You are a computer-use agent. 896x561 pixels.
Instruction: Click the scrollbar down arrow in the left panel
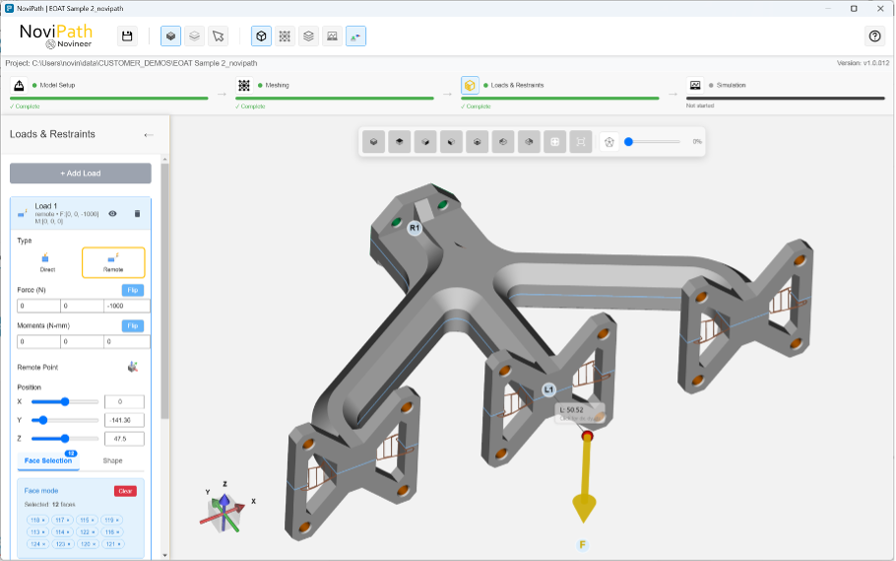[x=165, y=555]
